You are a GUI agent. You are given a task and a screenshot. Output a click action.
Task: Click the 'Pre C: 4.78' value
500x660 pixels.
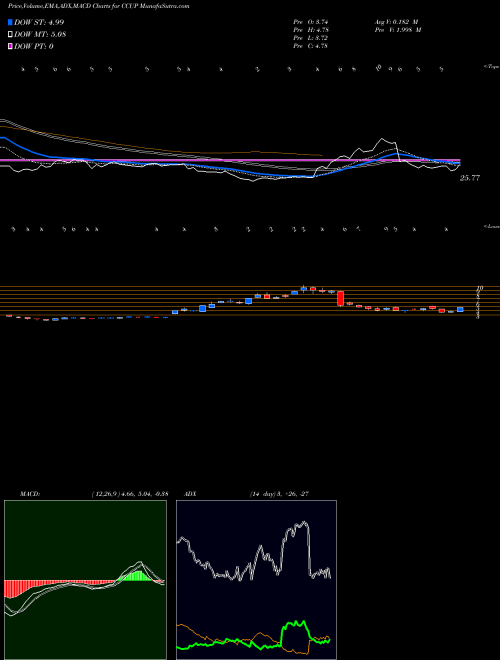pyautogui.click(x=311, y=46)
